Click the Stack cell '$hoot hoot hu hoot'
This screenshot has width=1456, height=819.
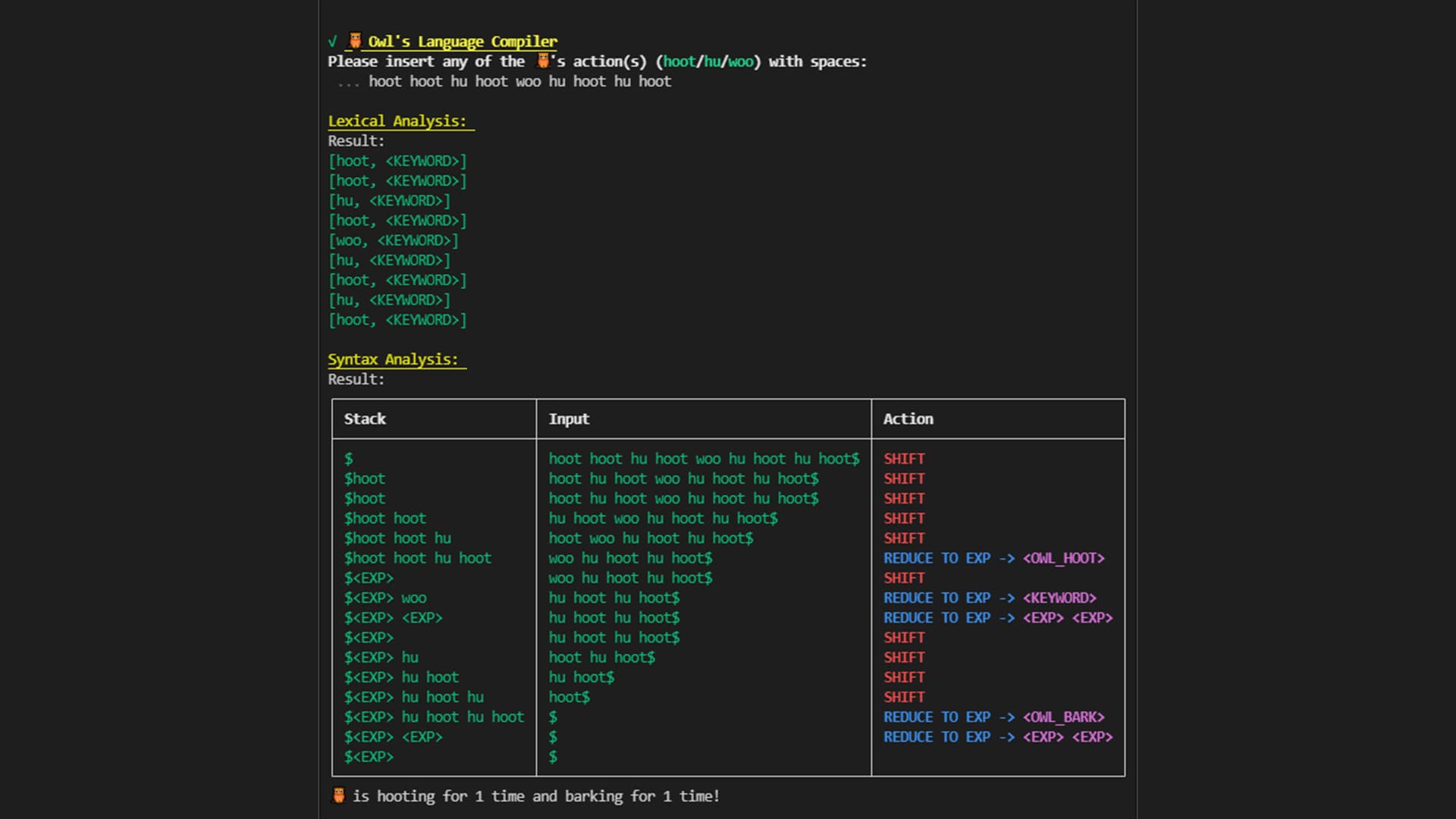click(418, 557)
